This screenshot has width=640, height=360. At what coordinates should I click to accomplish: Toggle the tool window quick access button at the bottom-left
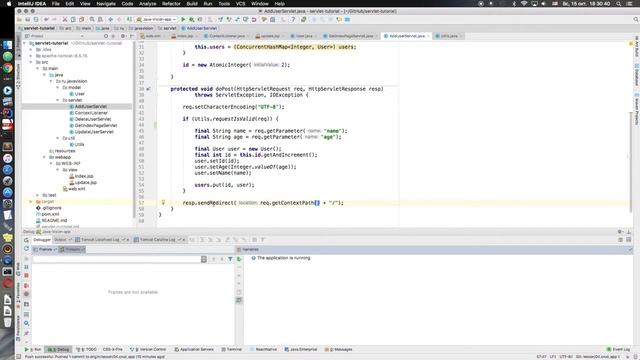coord(18,356)
